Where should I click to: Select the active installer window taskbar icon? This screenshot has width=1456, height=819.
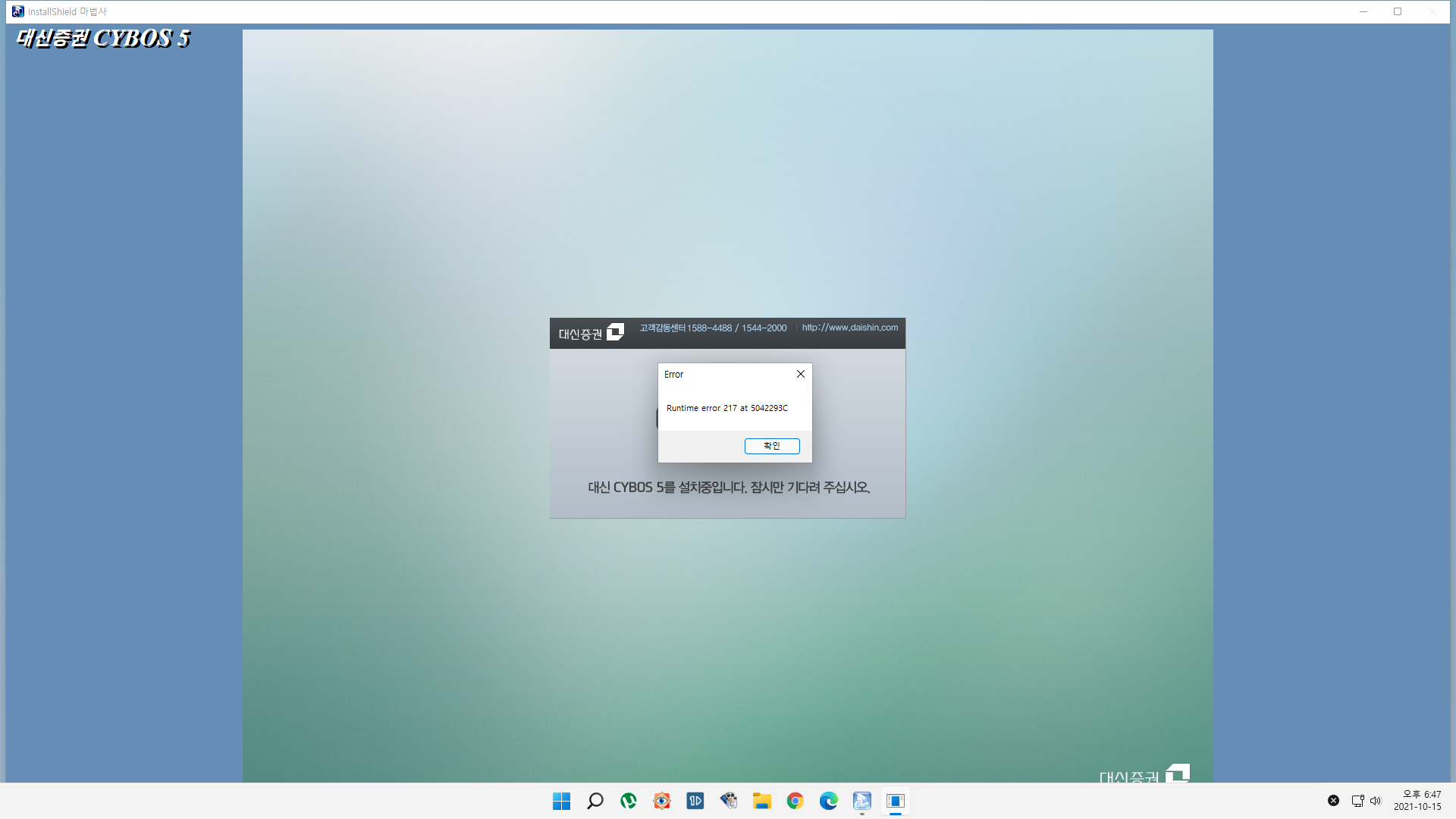click(896, 801)
